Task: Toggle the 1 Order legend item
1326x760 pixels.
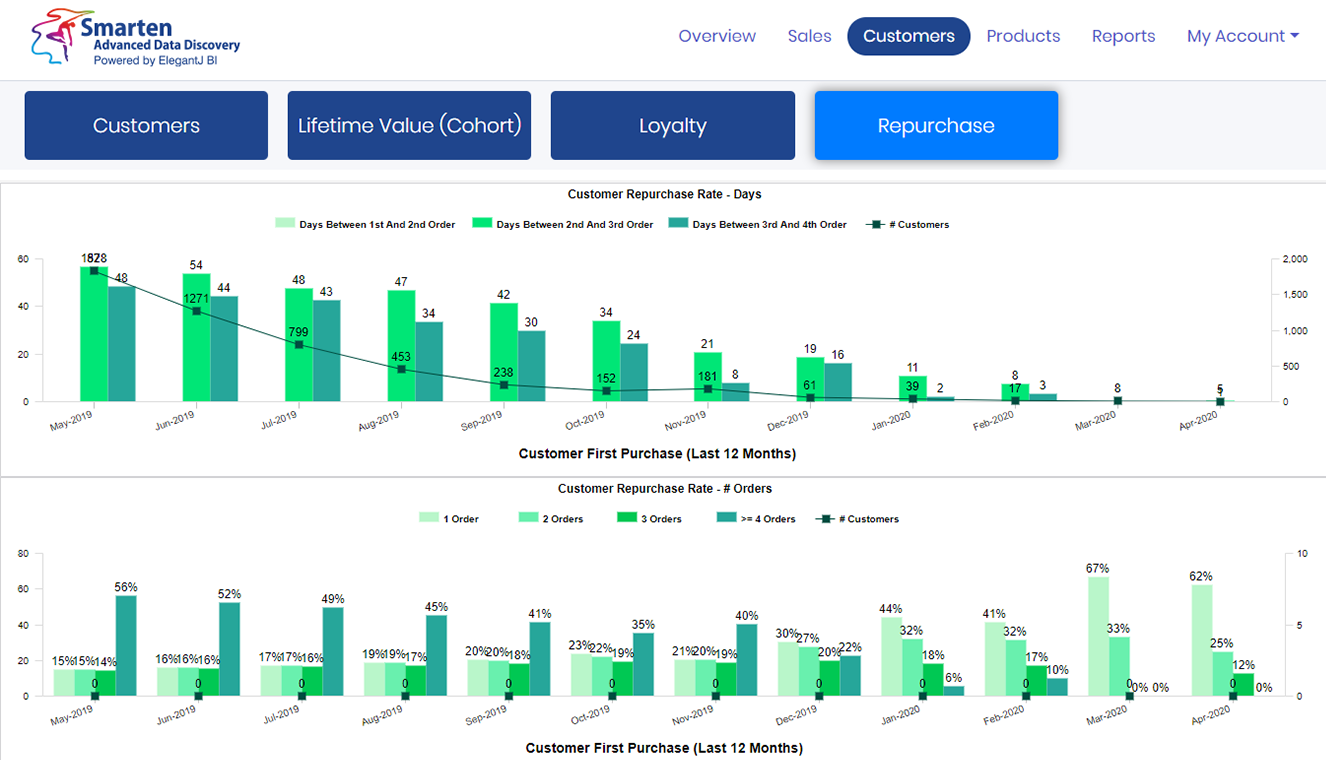Action: [449, 519]
